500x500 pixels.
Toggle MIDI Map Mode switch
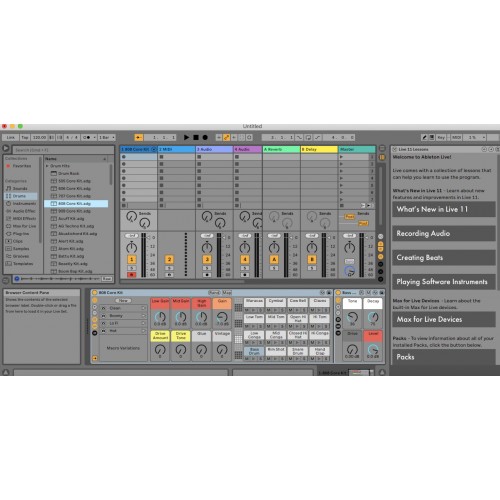(x=456, y=137)
